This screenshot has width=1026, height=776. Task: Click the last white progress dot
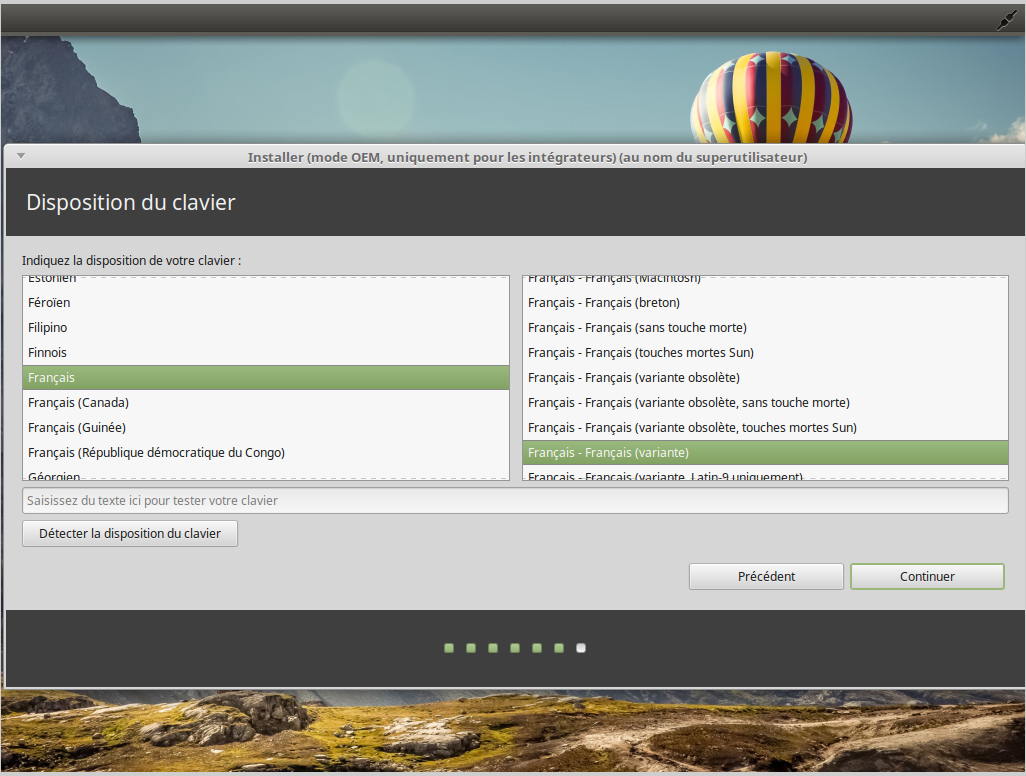(x=581, y=648)
